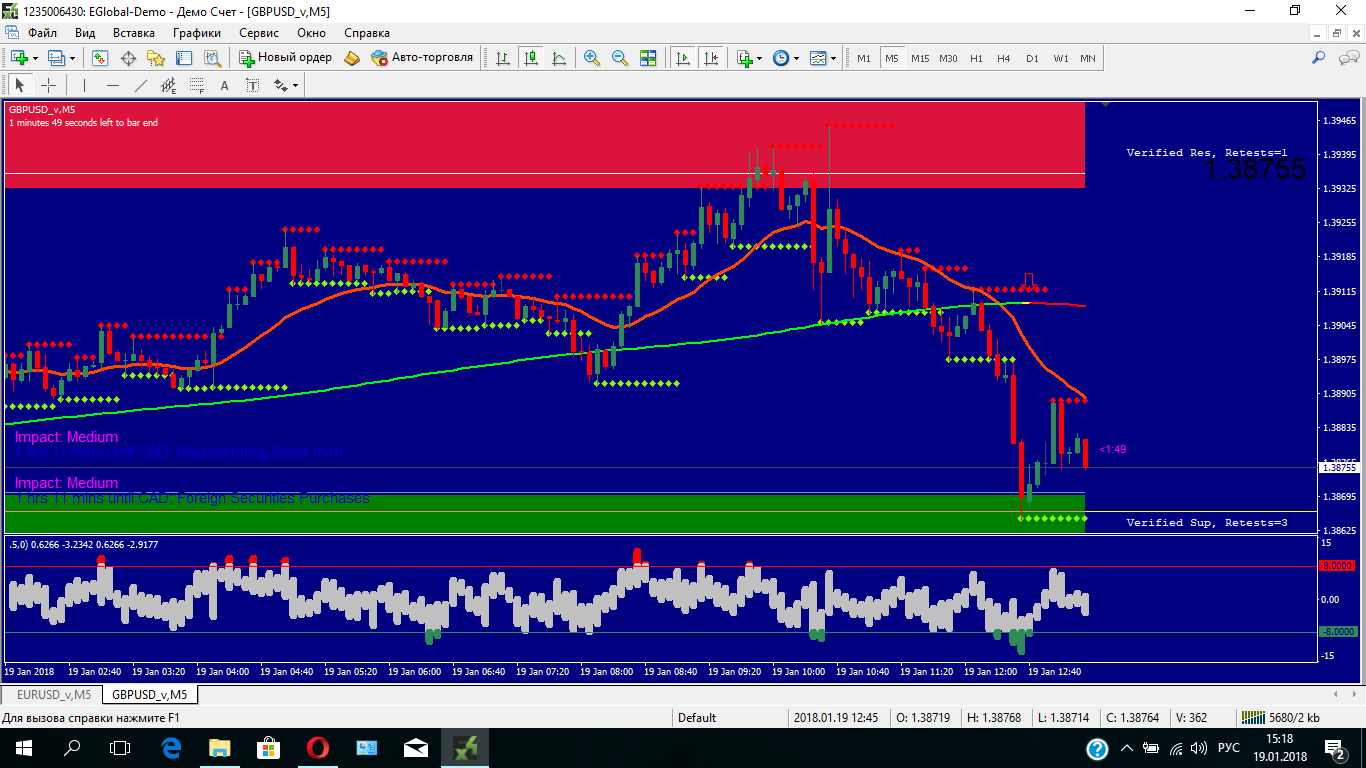
Task: Open the periodicity clock dropdown arrow
Action: point(797,58)
